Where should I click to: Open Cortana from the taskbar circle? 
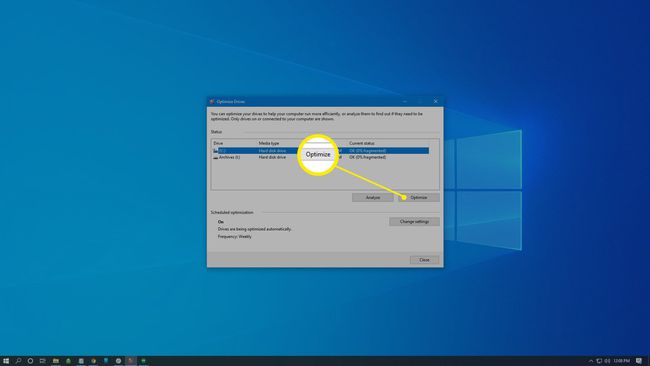[30, 361]
